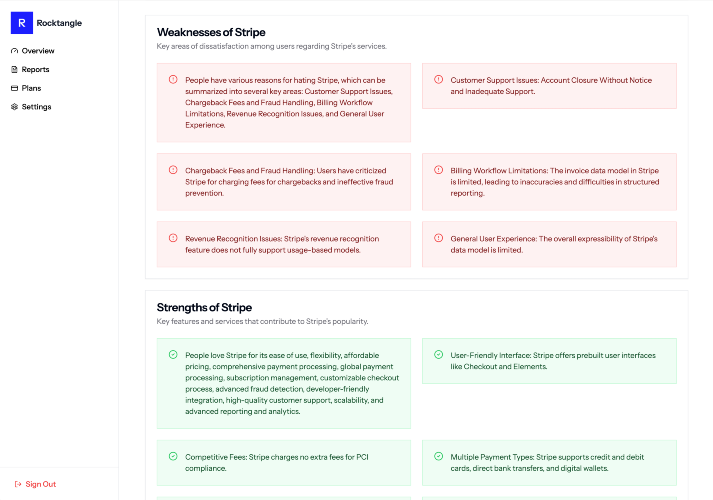
Task: Click alert icon beside Customer Support Issues
Action: 438,80
